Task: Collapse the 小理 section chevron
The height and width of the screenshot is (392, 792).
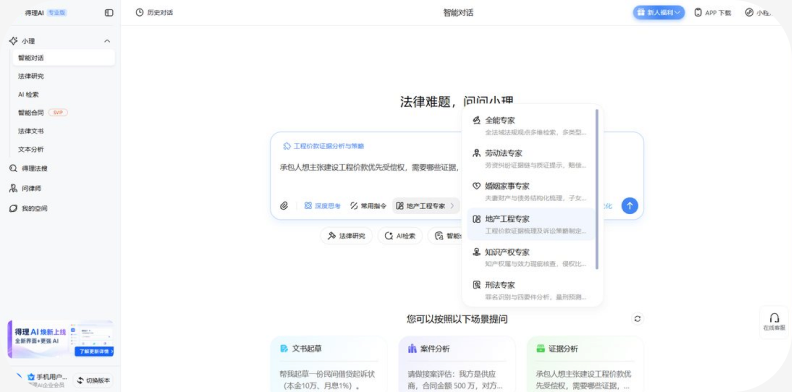Action: 107,41
